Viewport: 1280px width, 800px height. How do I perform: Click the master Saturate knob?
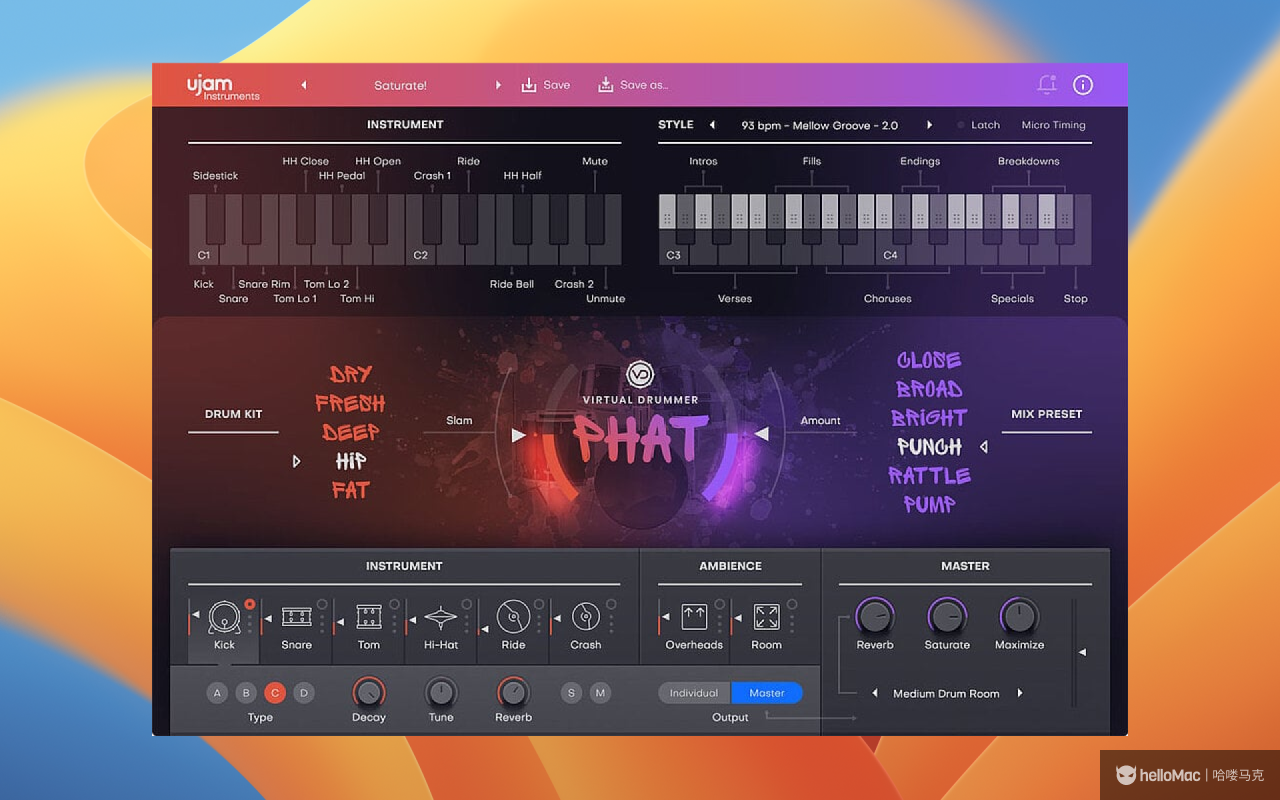[x=947, y=616]
